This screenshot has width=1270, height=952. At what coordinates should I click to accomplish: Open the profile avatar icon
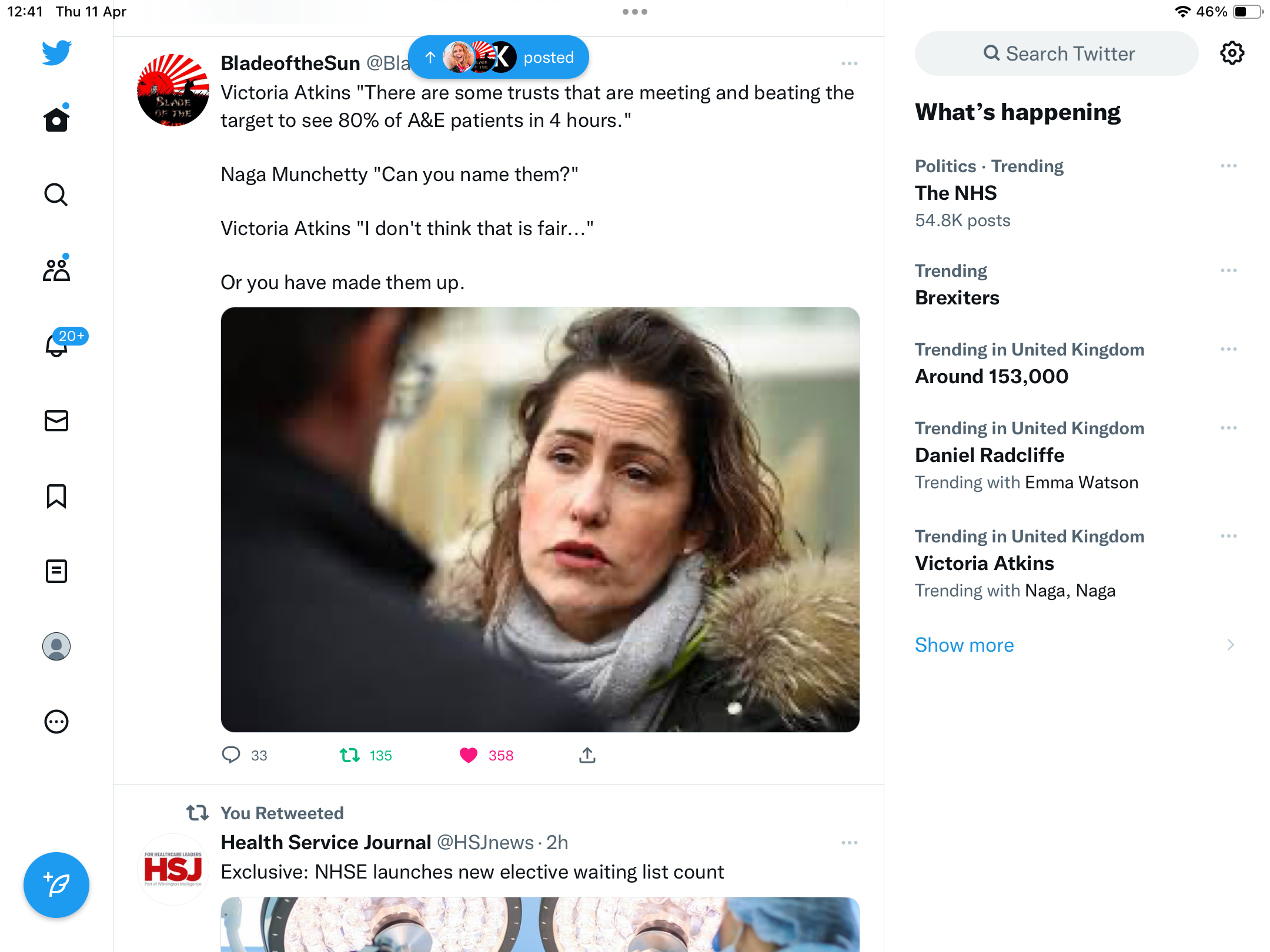pos(56,646)
